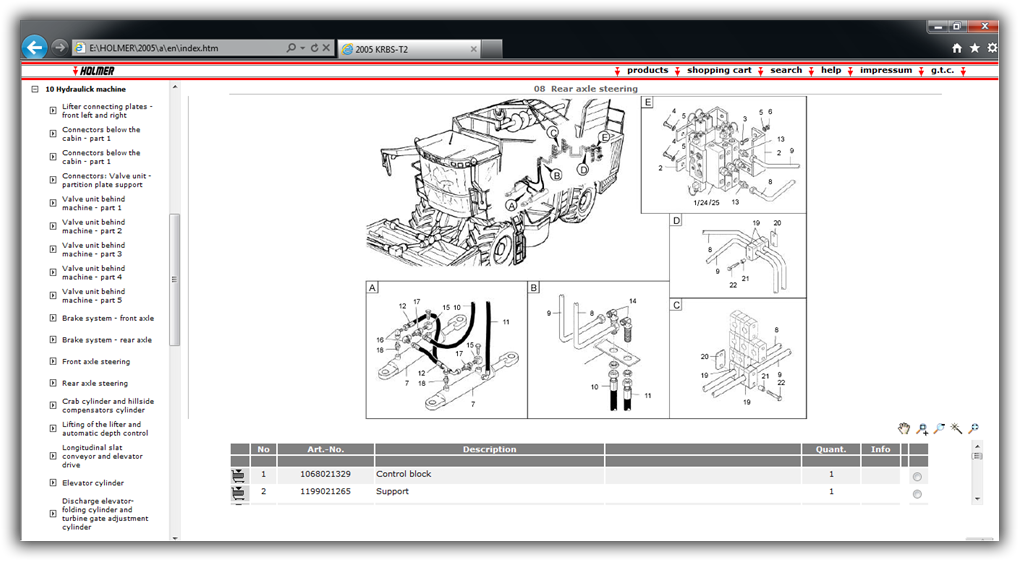
Task: Expand Valve unit behind machine part 3
Action: pyautogui.click(x=53, y=249)
